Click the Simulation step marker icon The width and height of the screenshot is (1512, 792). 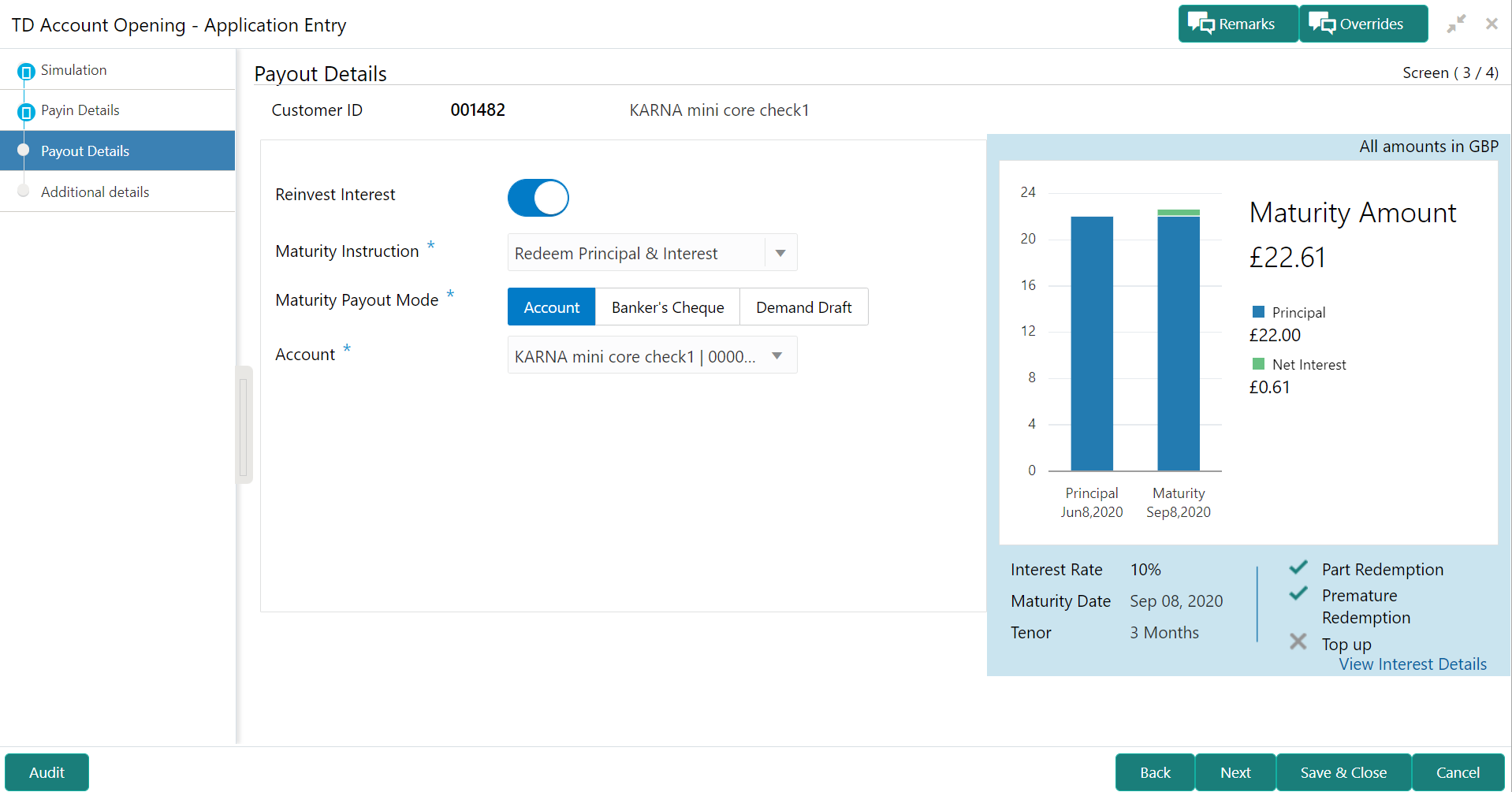click(26, 72)
